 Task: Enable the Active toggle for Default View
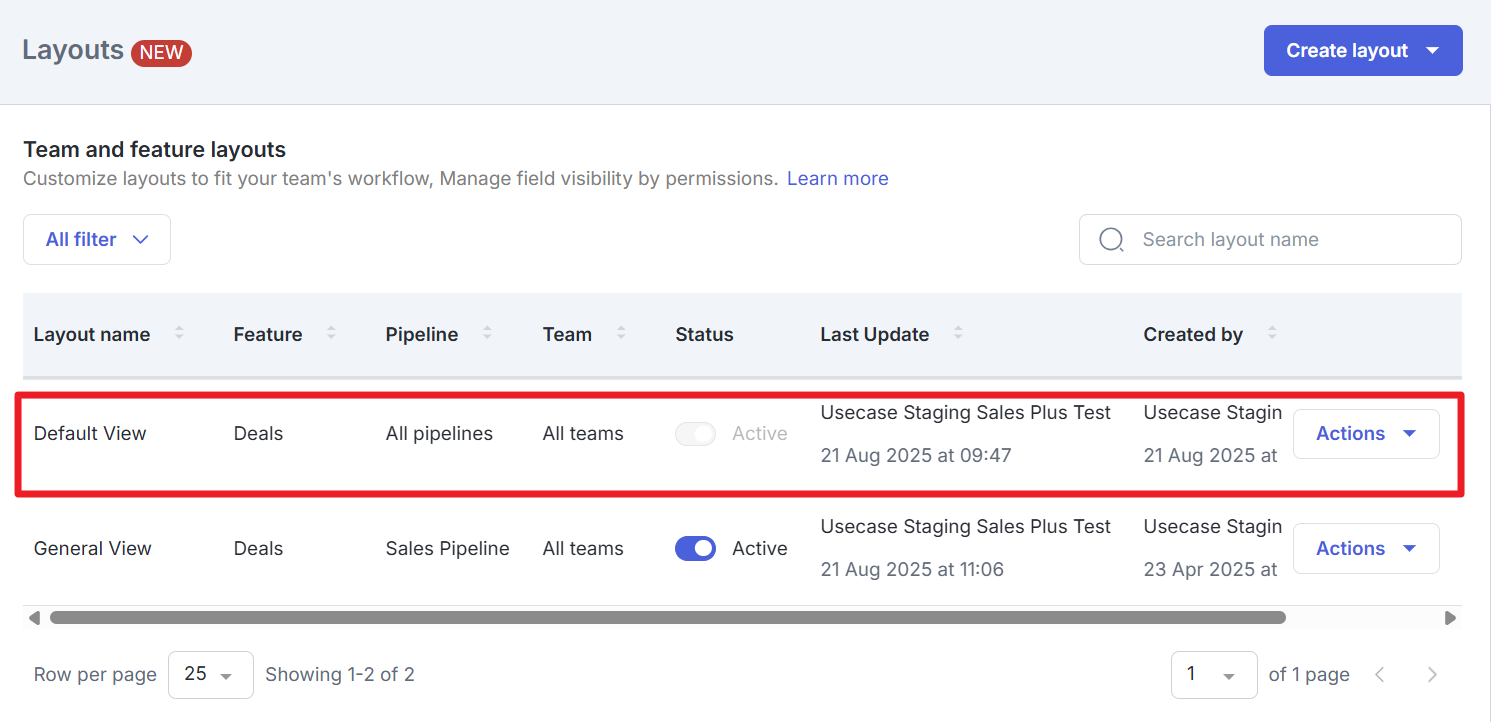click(x=695, y=433)
